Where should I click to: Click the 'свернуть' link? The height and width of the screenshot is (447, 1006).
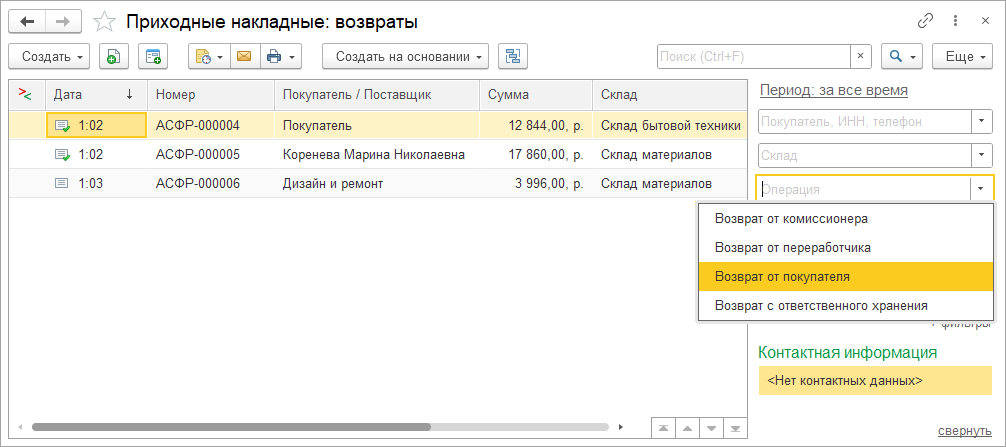(x=964, y=431)
